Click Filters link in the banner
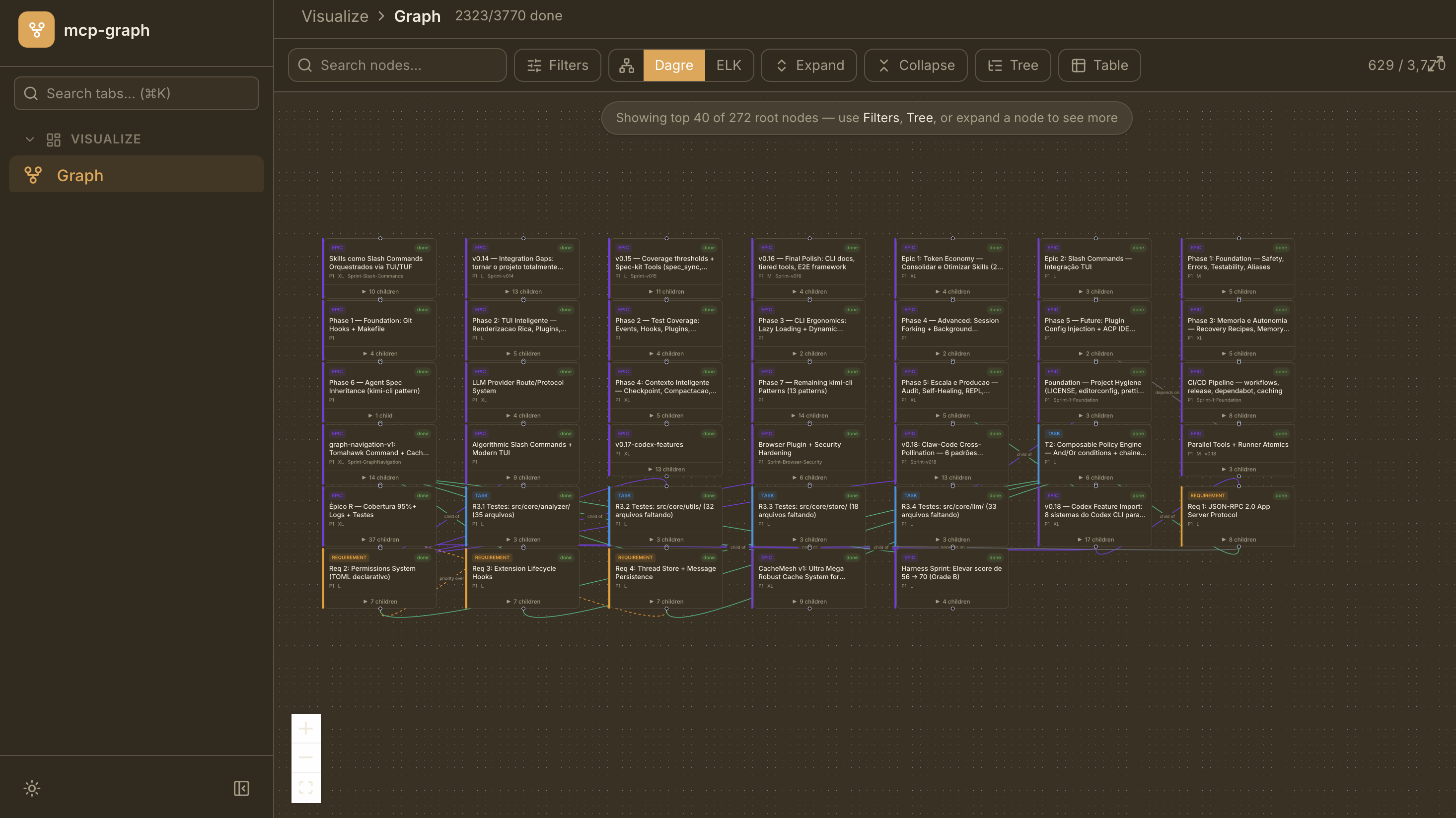The height and width of the screenshot is (818, 1456). (x=880, y=118)
